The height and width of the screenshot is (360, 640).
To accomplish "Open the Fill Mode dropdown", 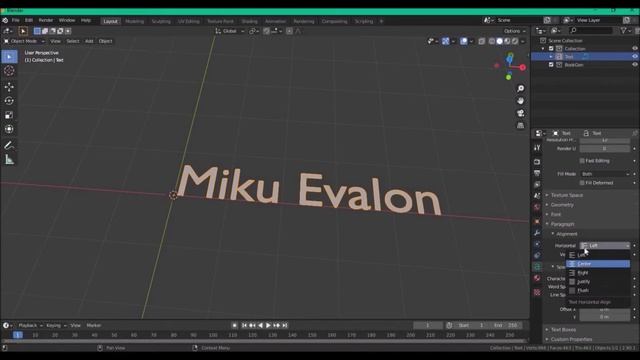I will [x=605, y=174].
